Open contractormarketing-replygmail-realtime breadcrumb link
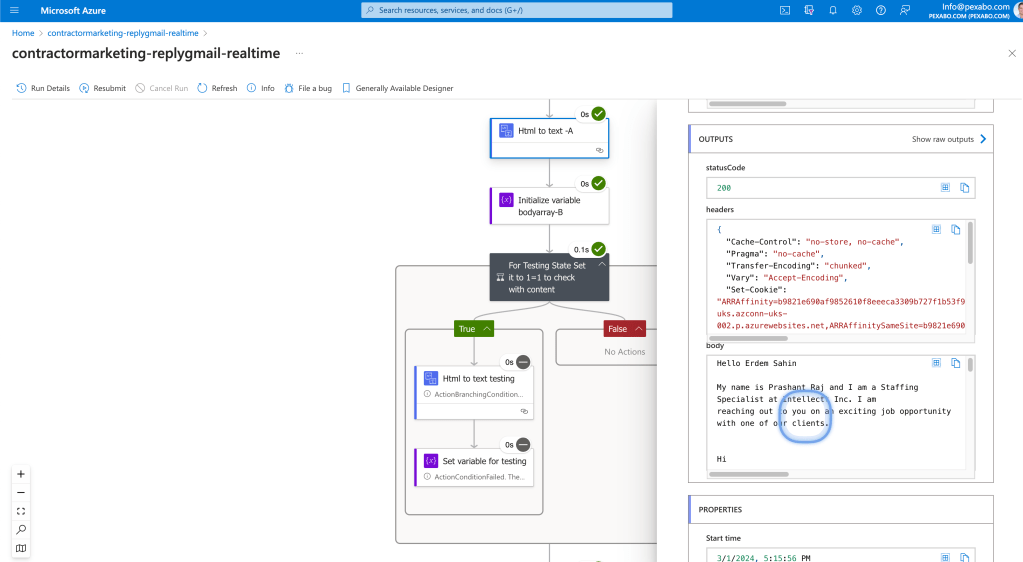 click(123, 33)
